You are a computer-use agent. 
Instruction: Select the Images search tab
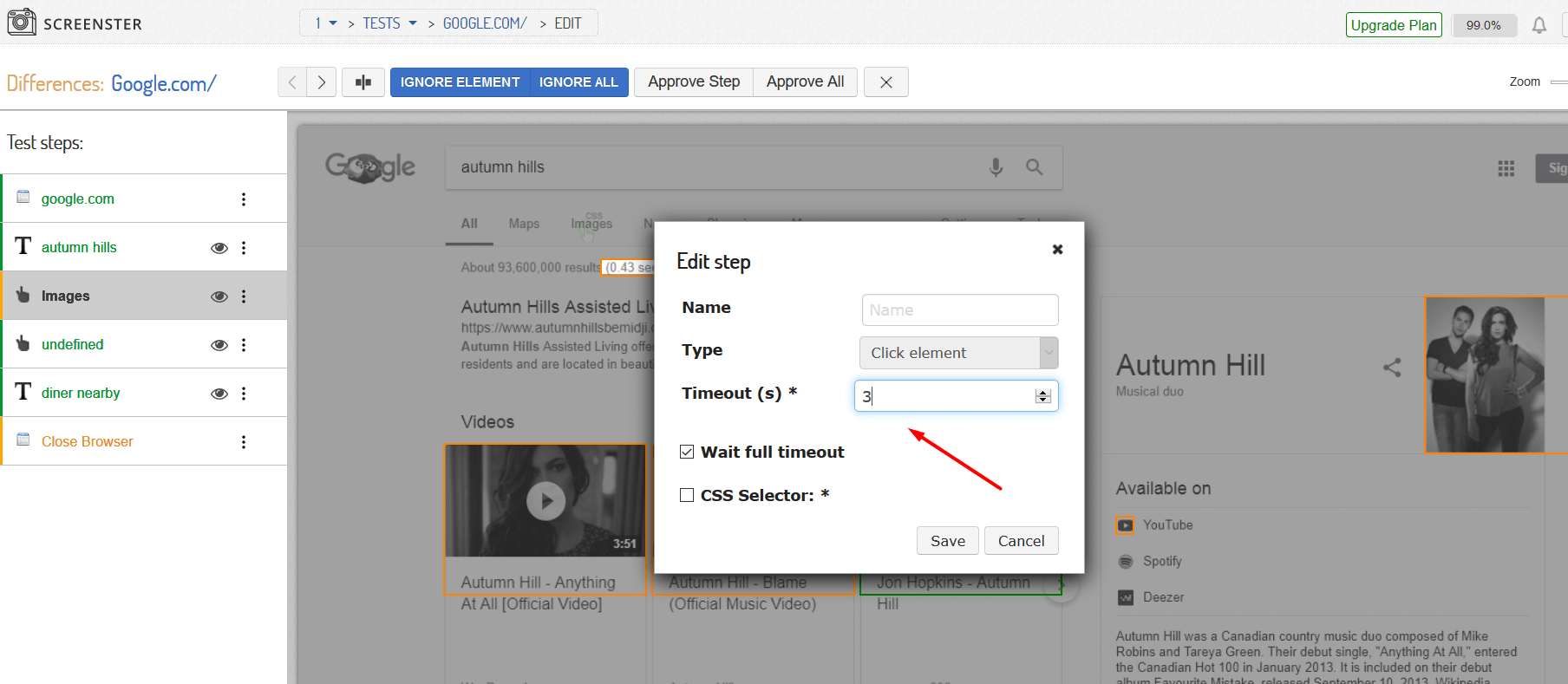(x=591, y=224)
